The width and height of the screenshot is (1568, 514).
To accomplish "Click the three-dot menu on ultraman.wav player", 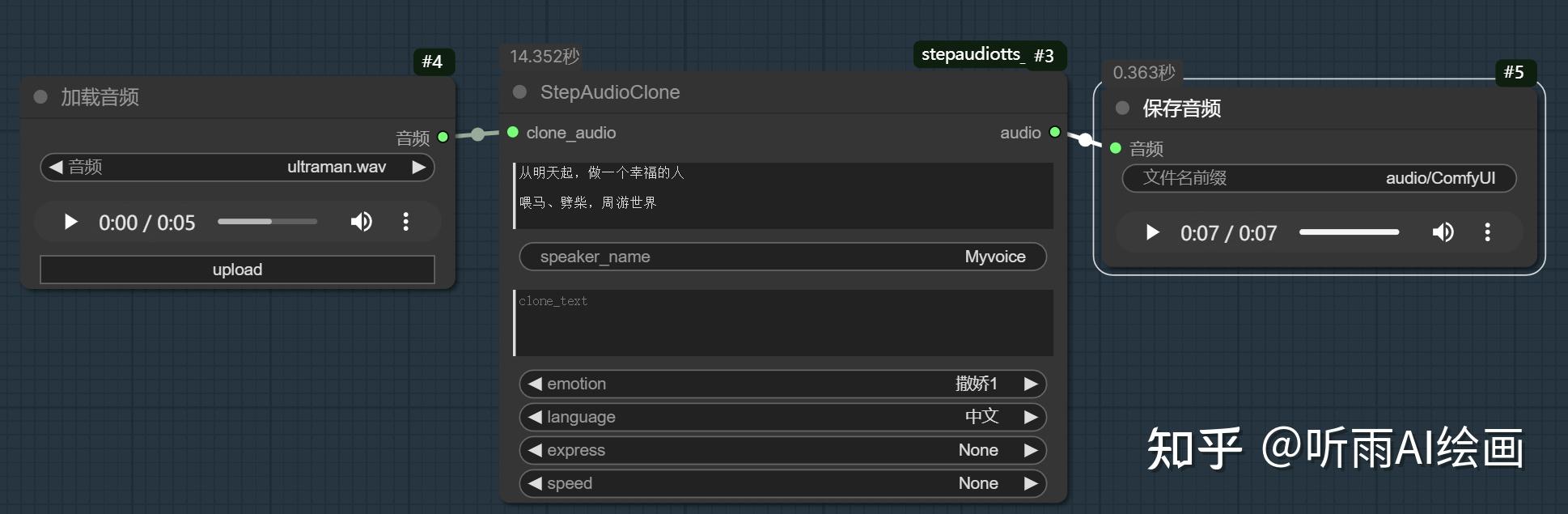I will [405, 221].
